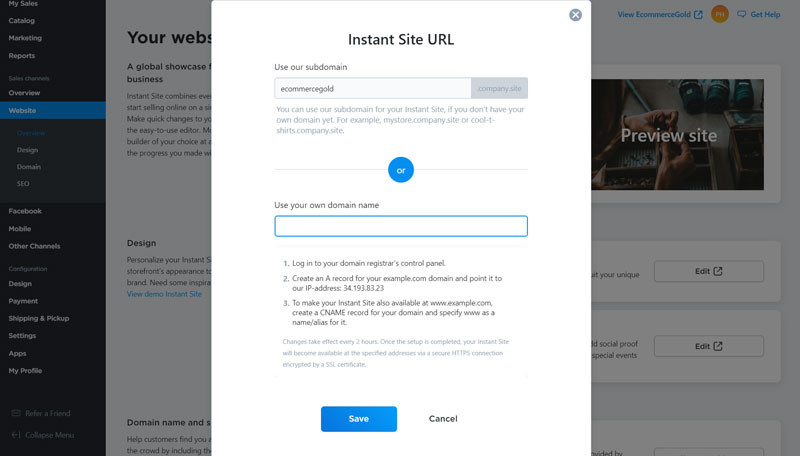This screenshot has width=800, height=456.
Task: Follow the View demo Instant Site link
Action: (x=164, y=294)
